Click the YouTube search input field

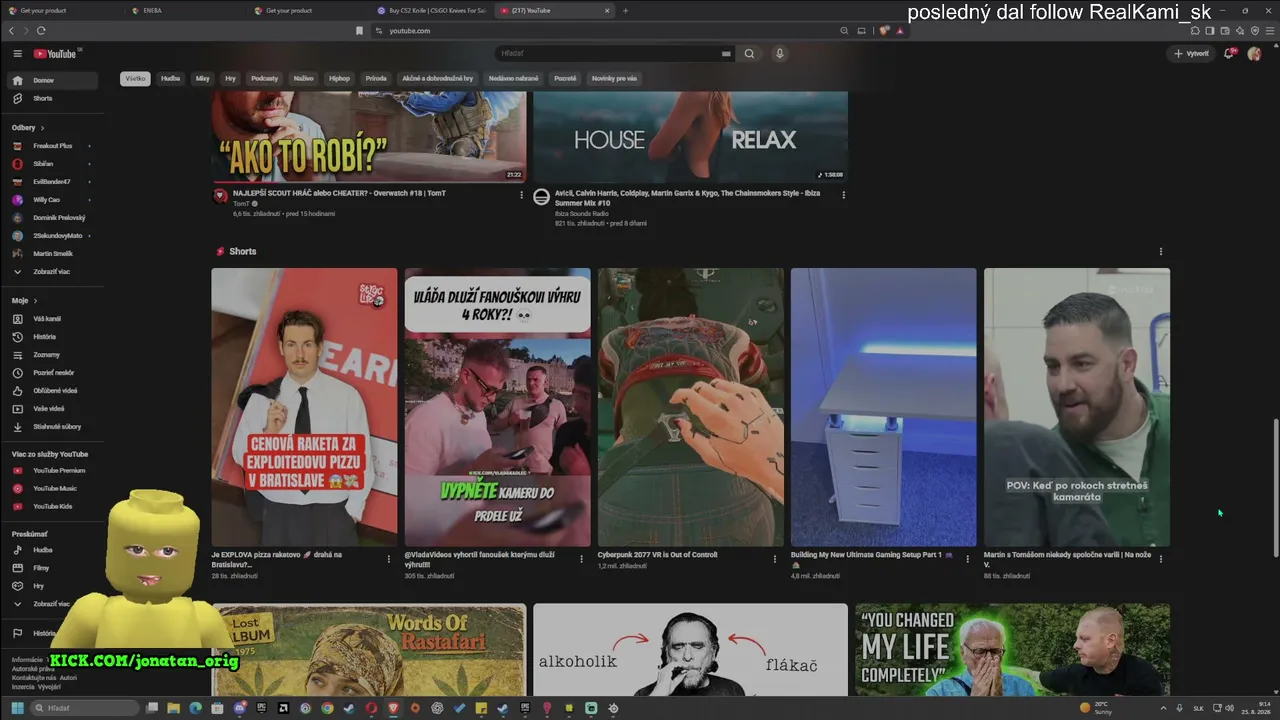coord(608,53)
